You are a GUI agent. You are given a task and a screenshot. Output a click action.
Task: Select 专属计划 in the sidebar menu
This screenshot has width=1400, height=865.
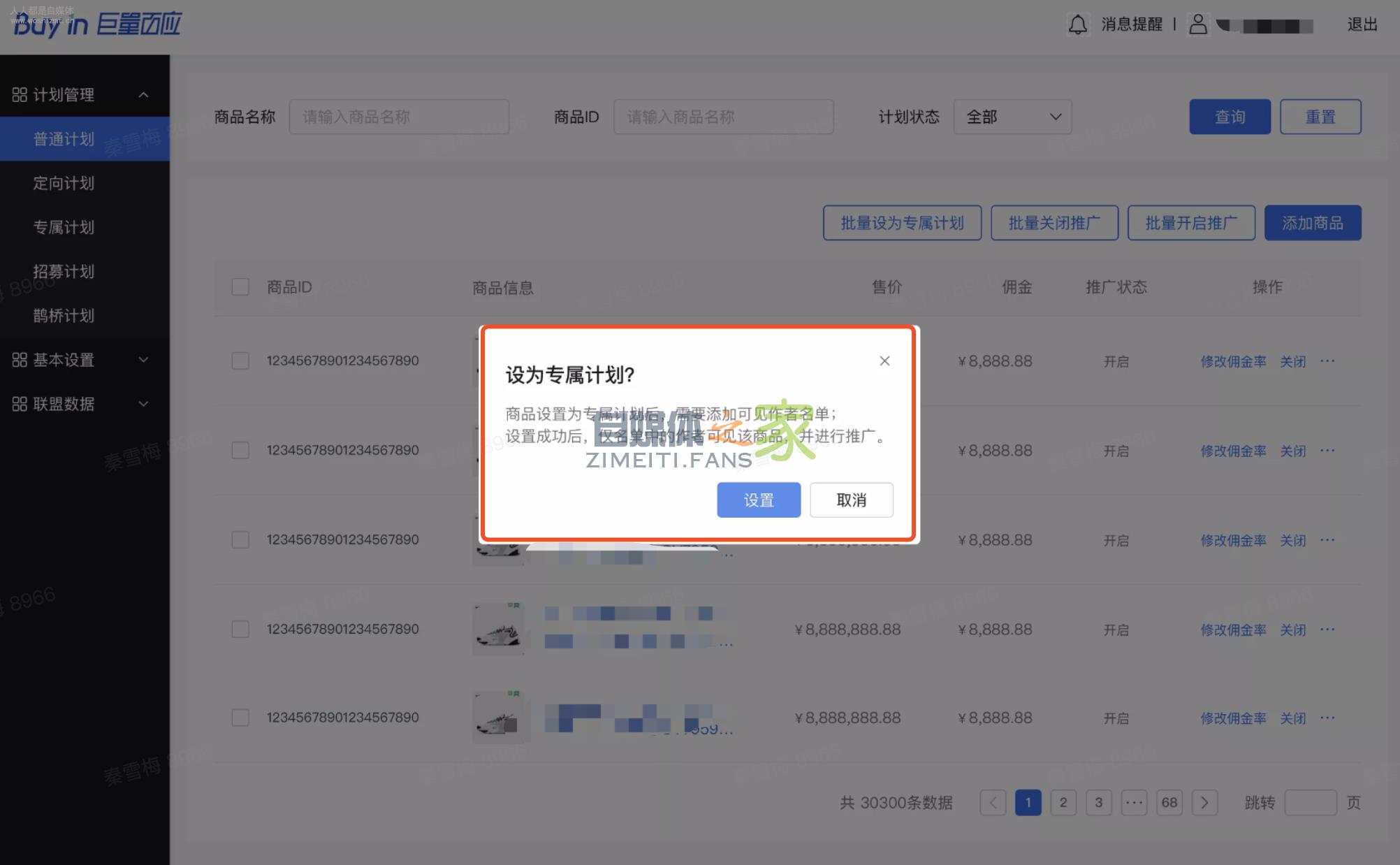65,227
